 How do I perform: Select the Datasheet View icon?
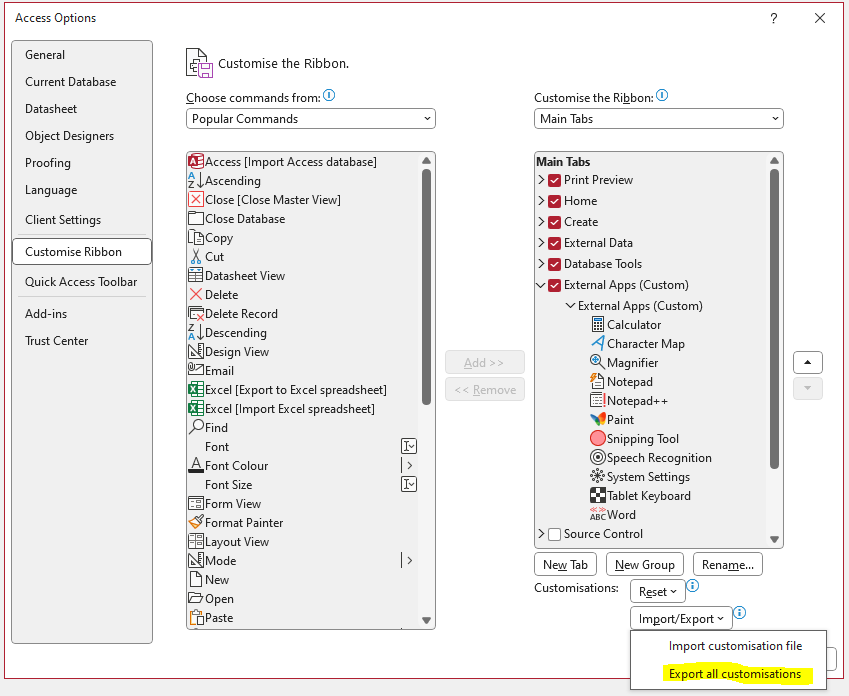[195, 275]
